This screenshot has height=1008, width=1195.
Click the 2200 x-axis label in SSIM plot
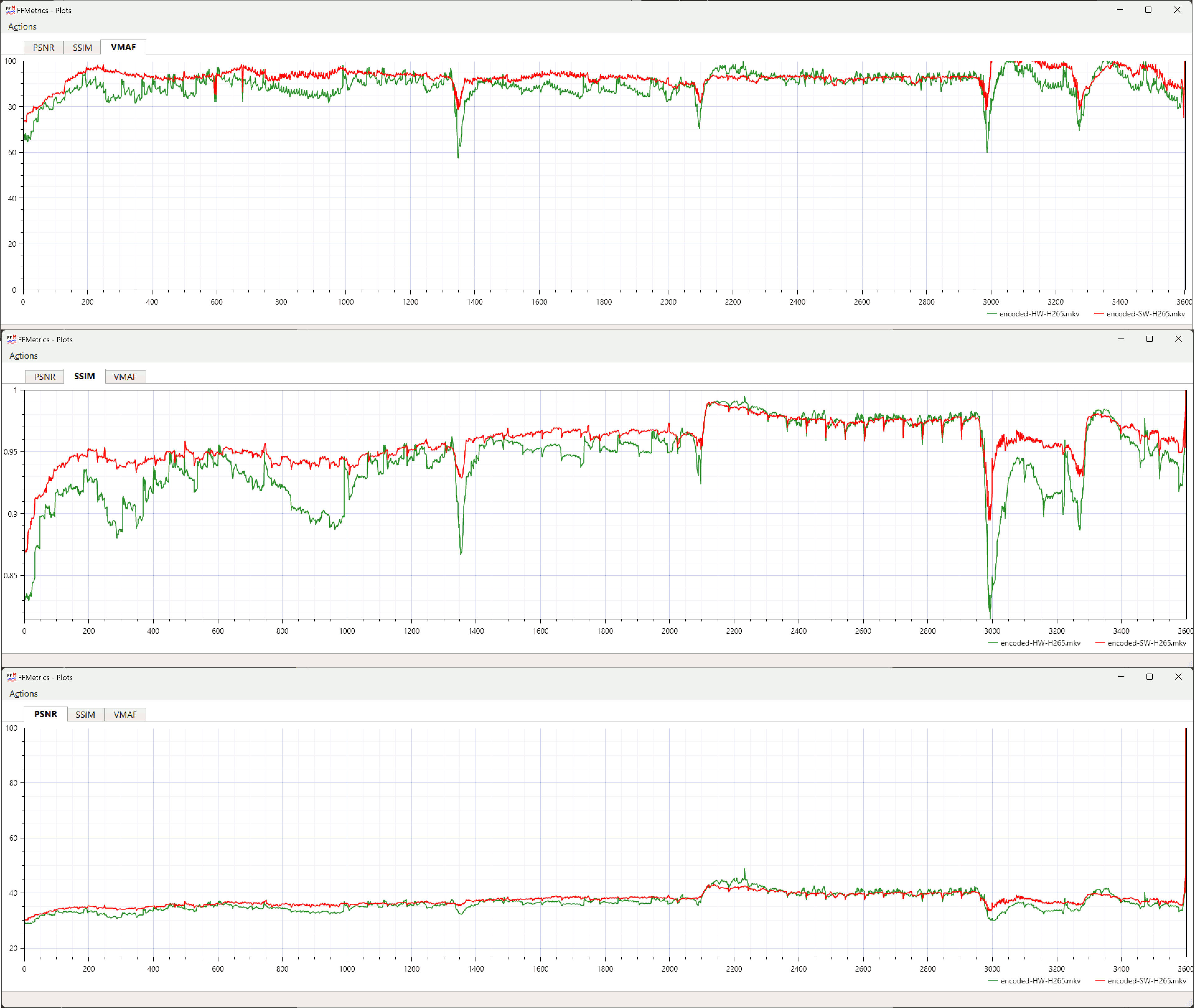tap(734, 631)
